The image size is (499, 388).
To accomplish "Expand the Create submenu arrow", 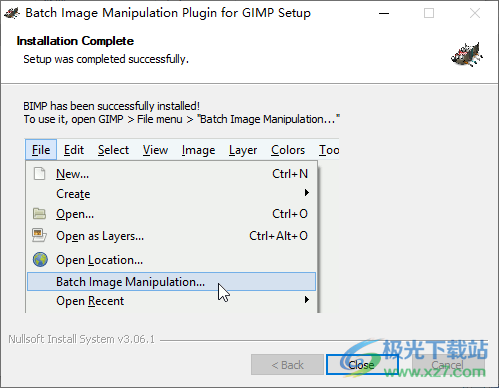I will coord(307,192).
